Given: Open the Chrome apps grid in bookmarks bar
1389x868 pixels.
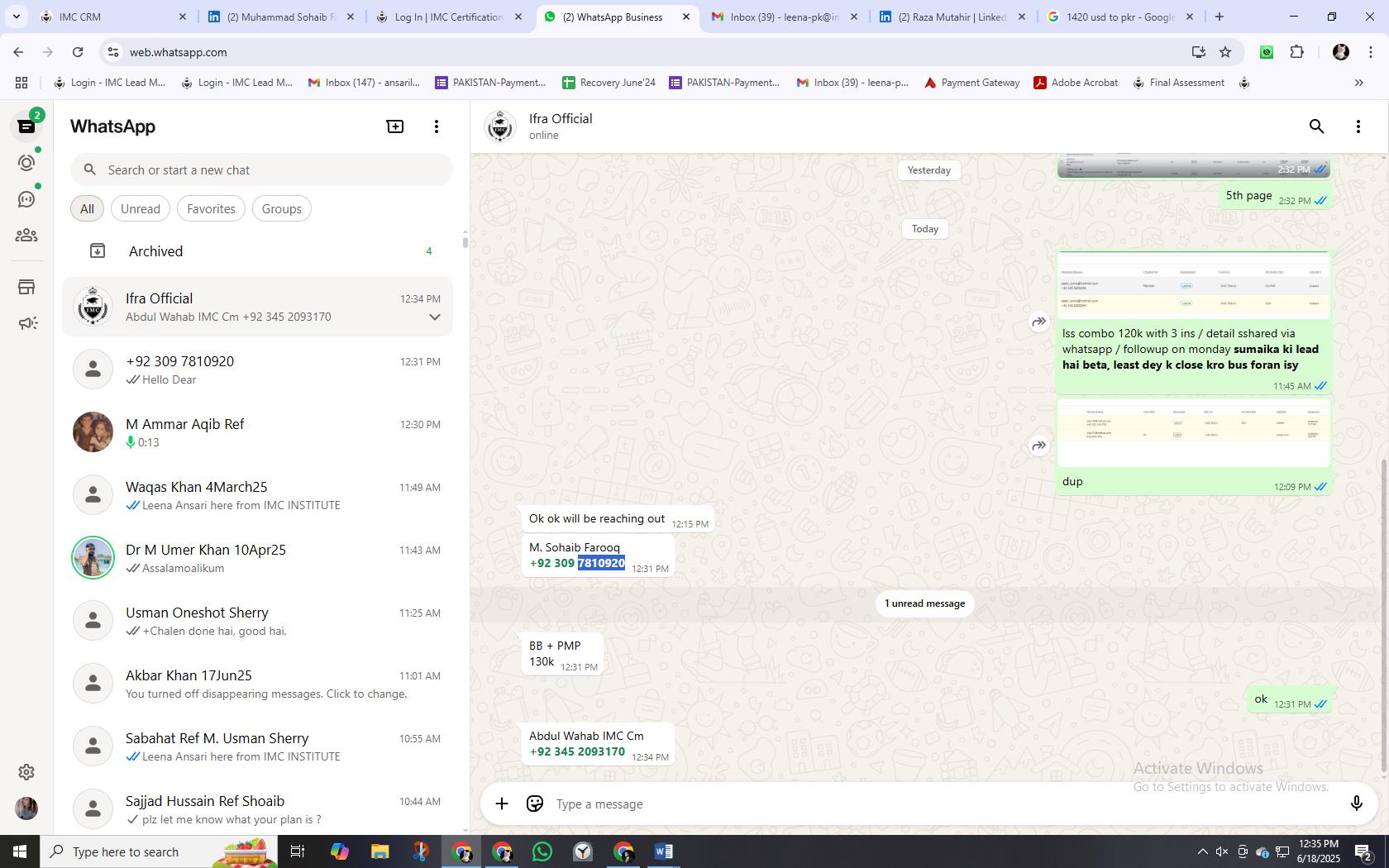Looking at the screenshot, I should [21, 83].
